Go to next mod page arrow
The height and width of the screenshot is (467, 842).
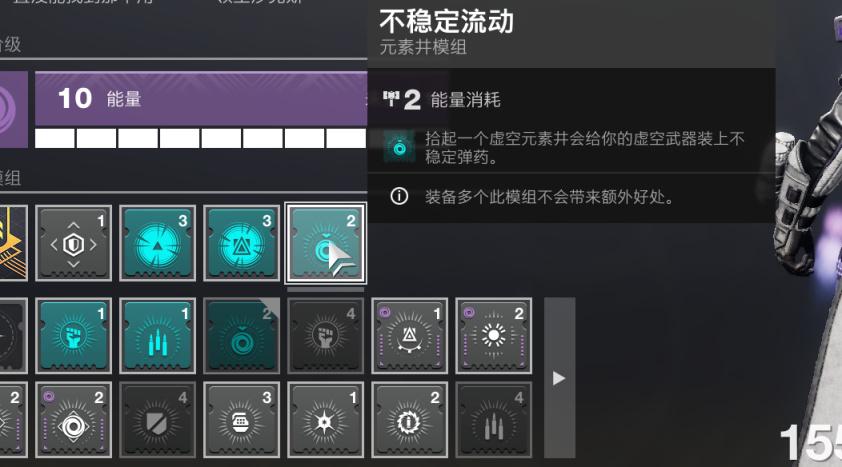click(559, 378)
